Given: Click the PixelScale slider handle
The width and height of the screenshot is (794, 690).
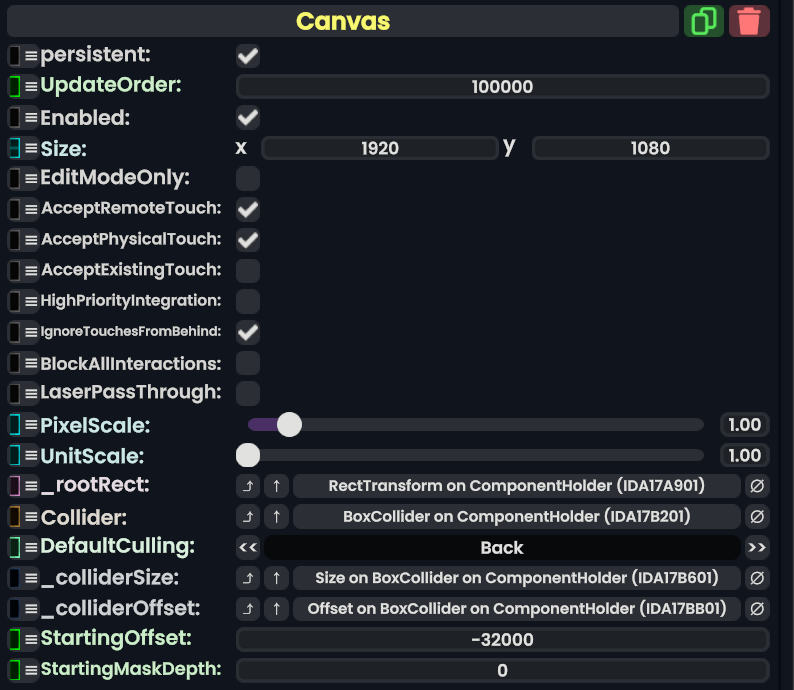Looking at the screenshot, I should pos(289,425).
